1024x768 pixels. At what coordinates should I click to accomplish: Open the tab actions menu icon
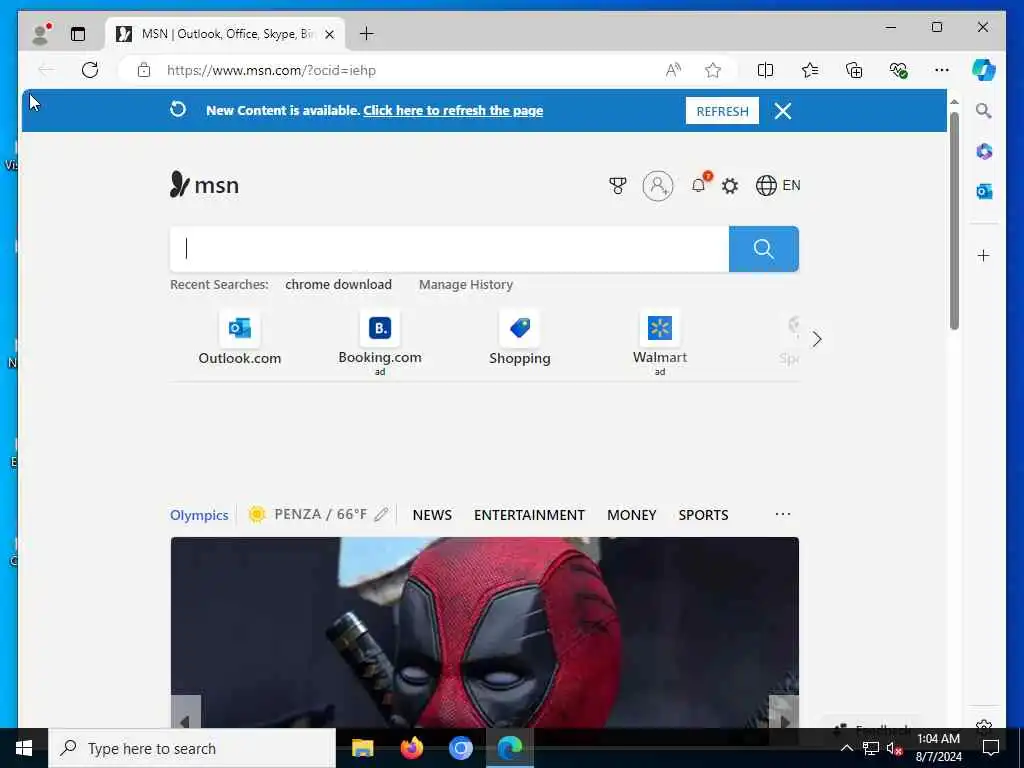click(78, 34)
